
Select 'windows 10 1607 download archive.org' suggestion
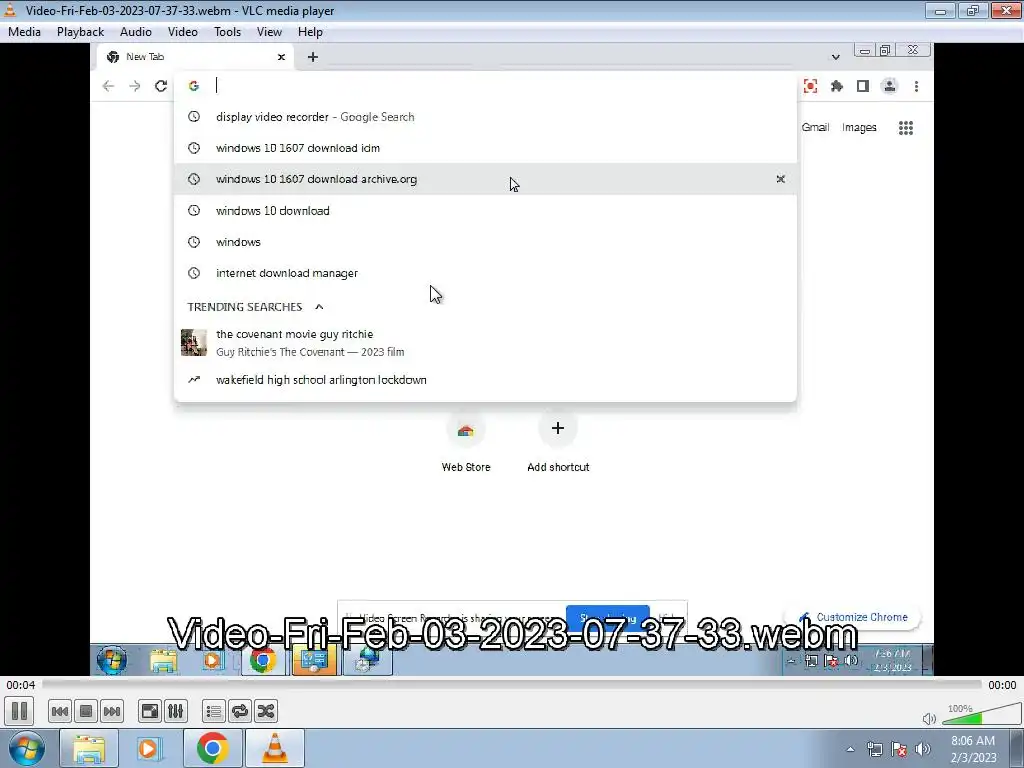coord(485,179)
